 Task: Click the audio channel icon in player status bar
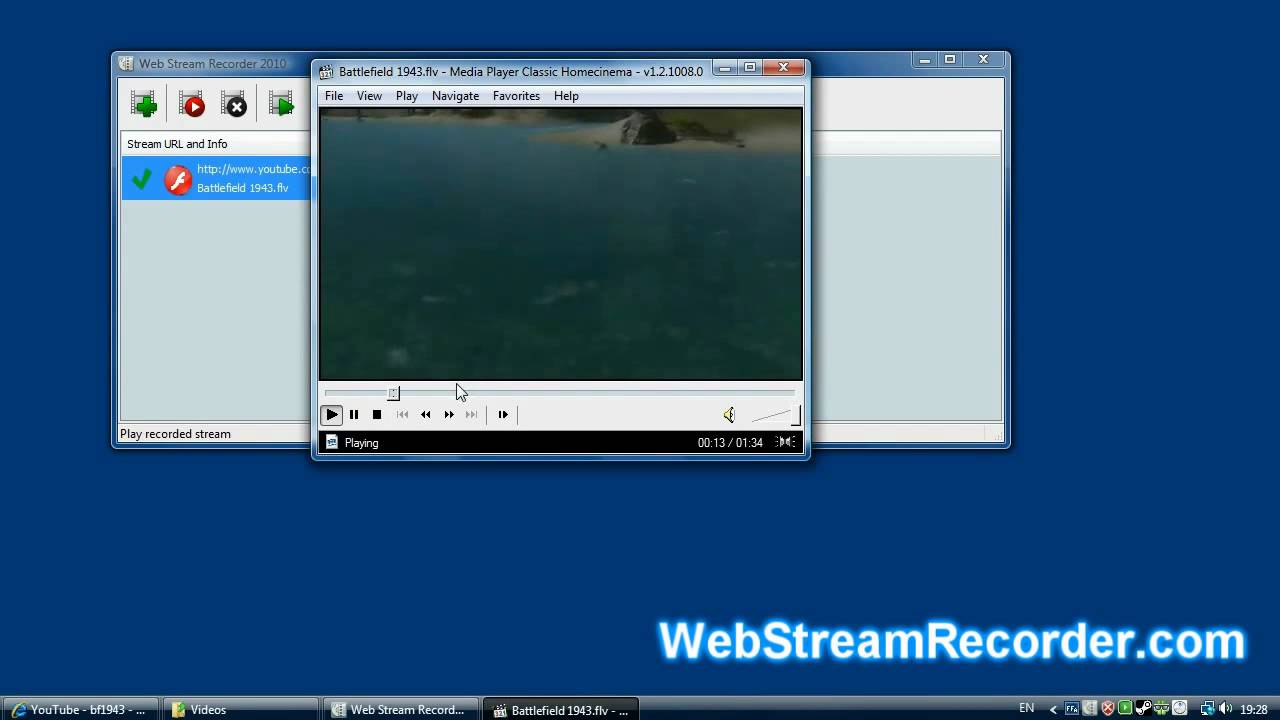pos(787,442)
